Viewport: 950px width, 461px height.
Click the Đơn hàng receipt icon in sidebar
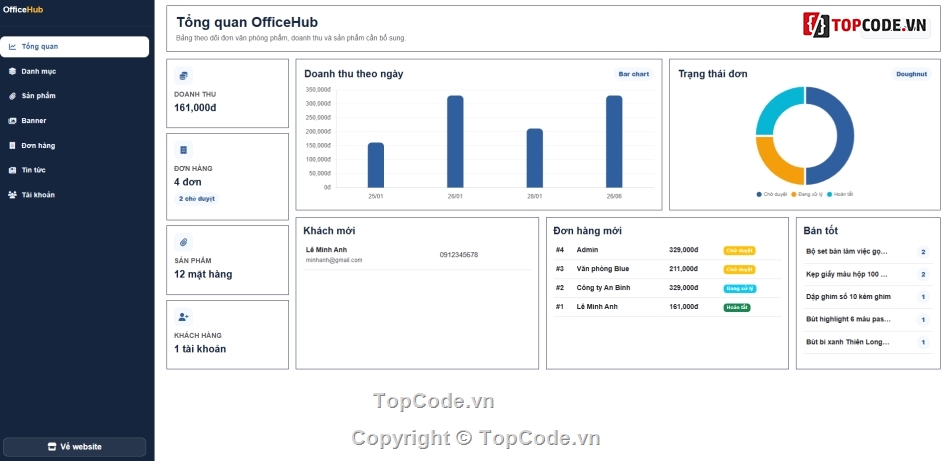click(x=12, y=146)
